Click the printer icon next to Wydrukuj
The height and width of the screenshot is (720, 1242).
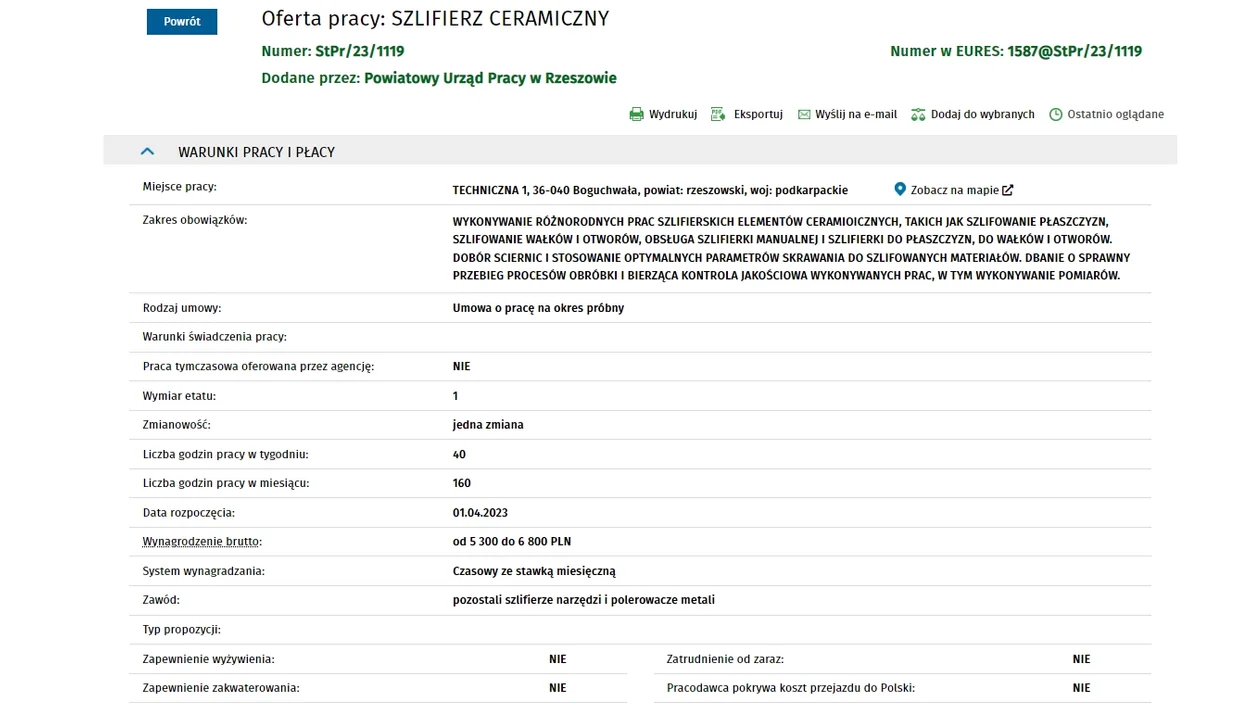(636, 115)
